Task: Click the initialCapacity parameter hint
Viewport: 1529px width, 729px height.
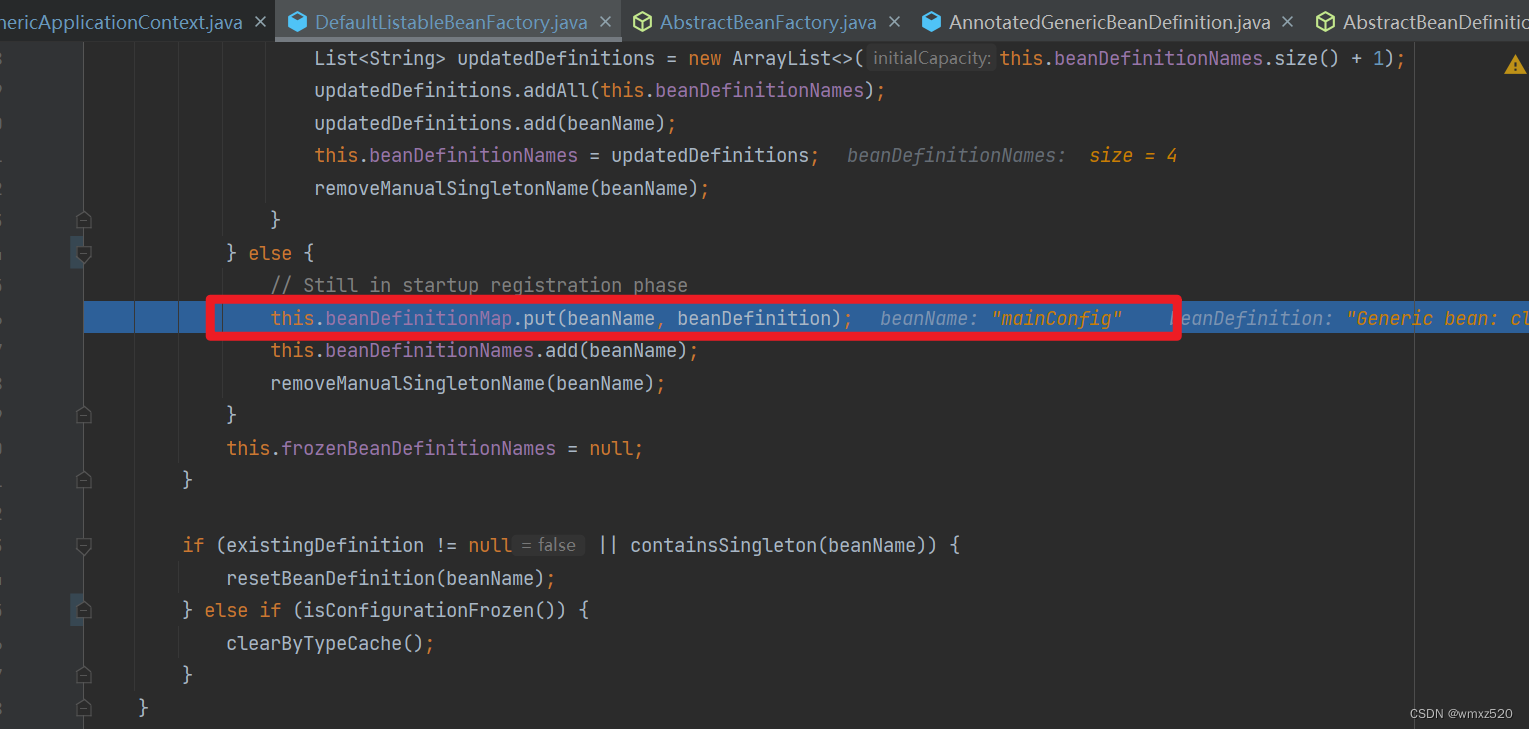Action: [x=931, y=58]
